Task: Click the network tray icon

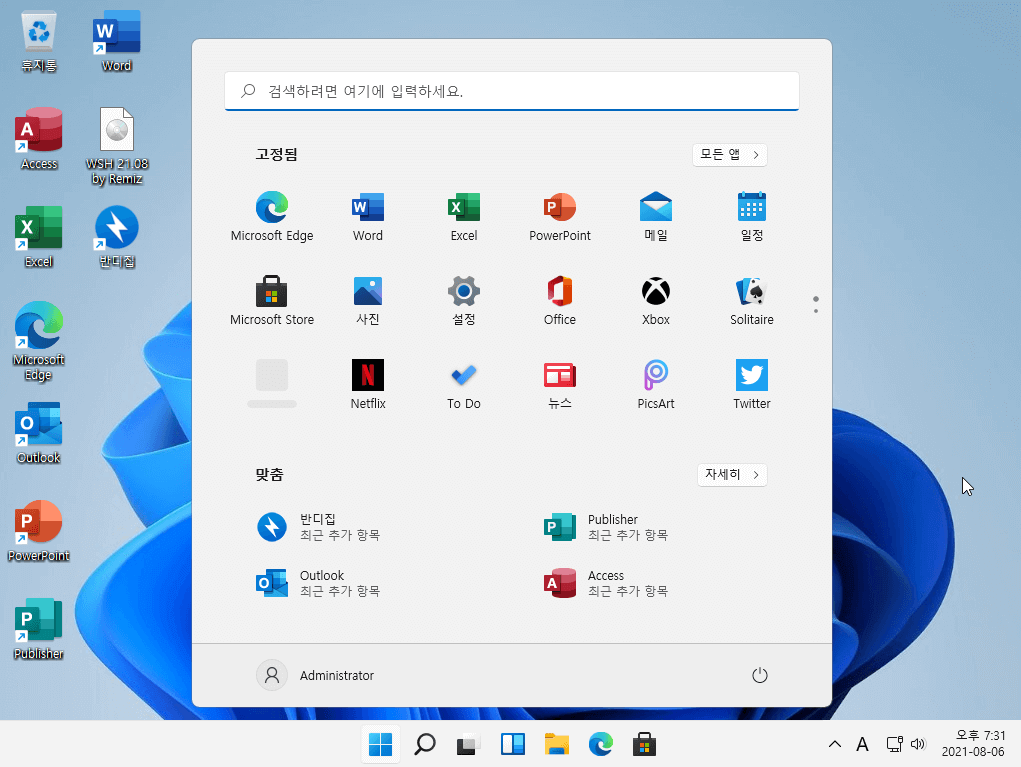Action: [894, 744]
